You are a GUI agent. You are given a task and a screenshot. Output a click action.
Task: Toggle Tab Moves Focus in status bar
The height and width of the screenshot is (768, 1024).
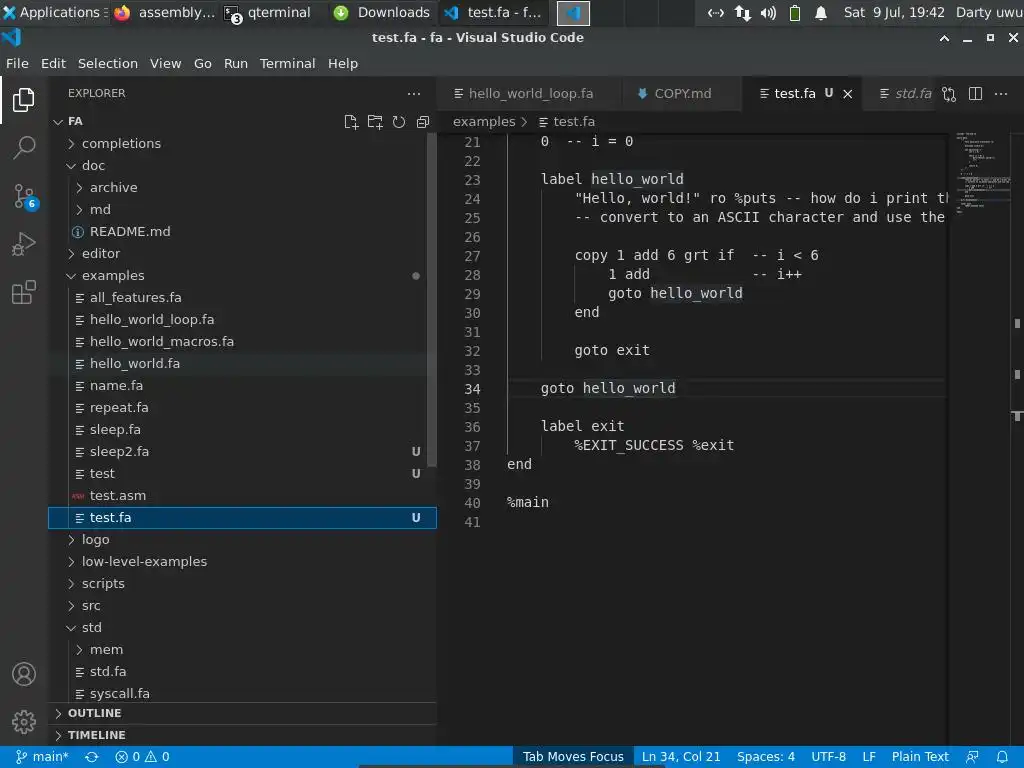(x=573, y=757)
